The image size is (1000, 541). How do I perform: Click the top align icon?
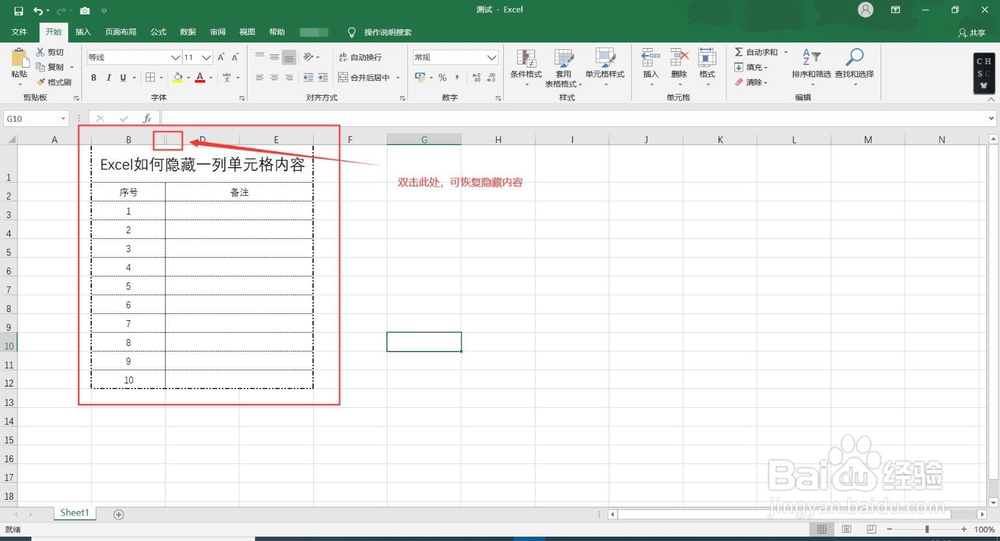[x=260, y=57]
